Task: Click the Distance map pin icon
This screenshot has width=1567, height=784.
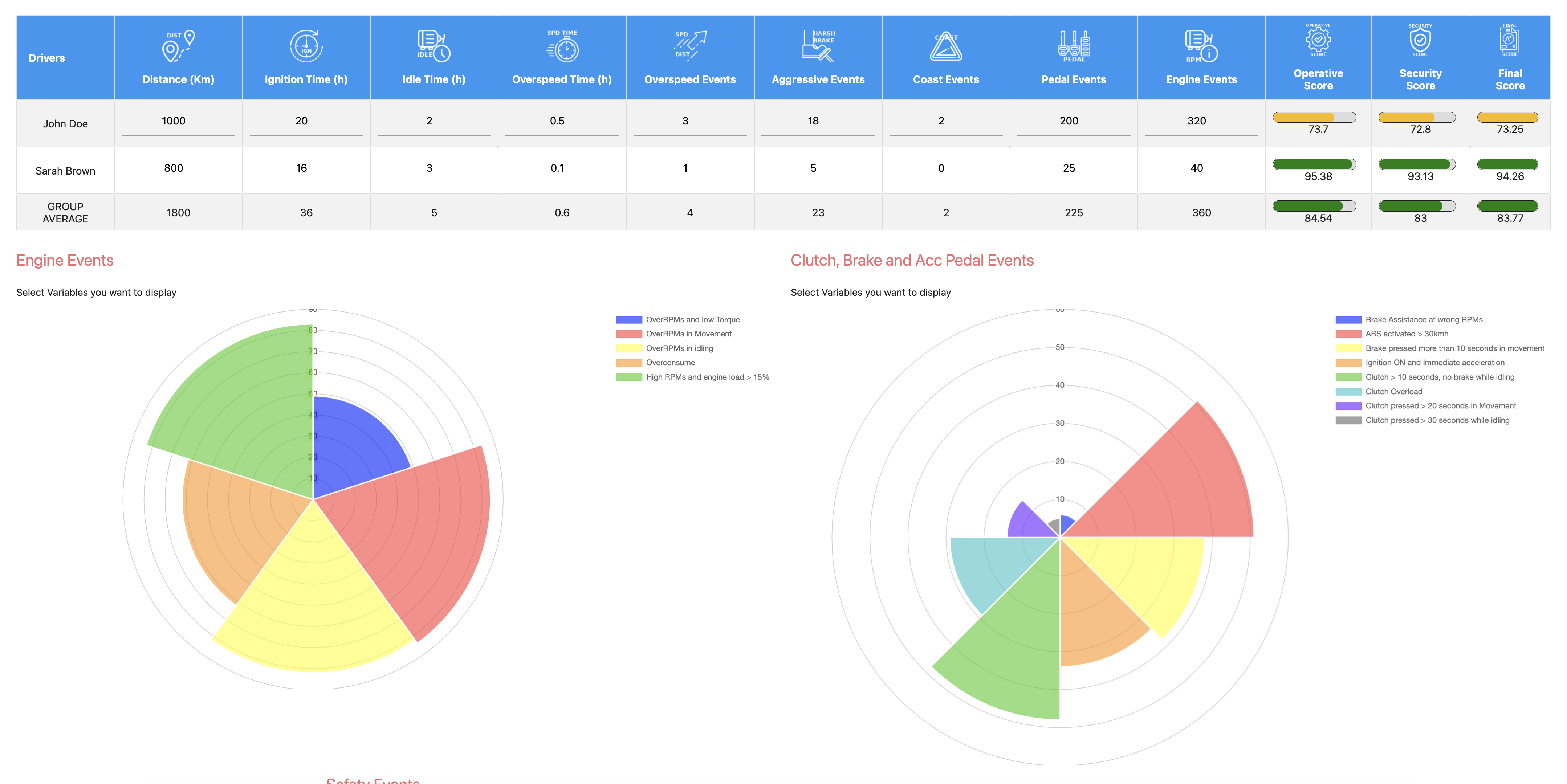Action: pos(178,46)
